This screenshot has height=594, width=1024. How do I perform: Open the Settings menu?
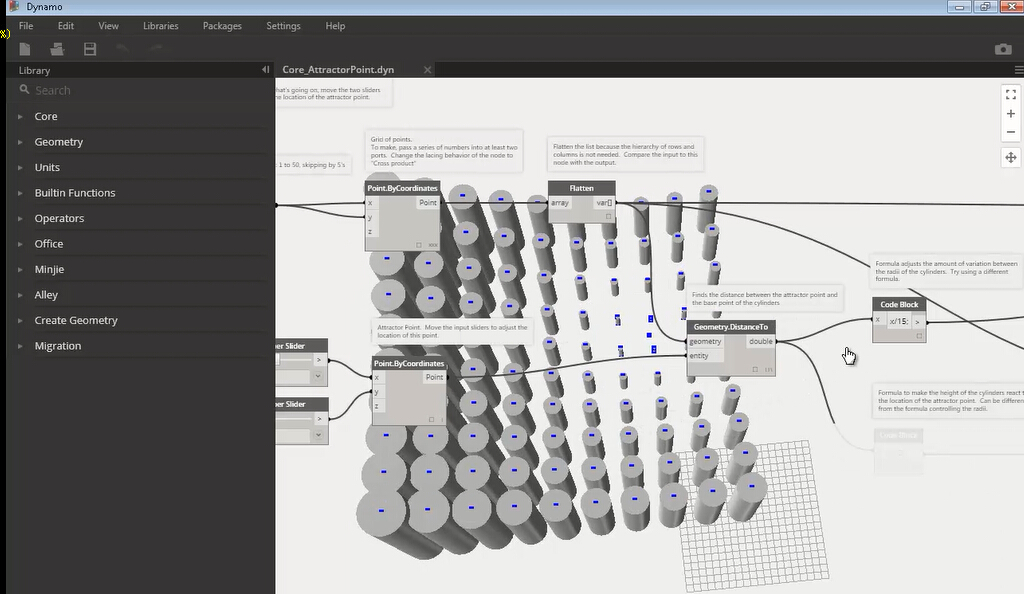pyautogui.click(x=283, y=26)
